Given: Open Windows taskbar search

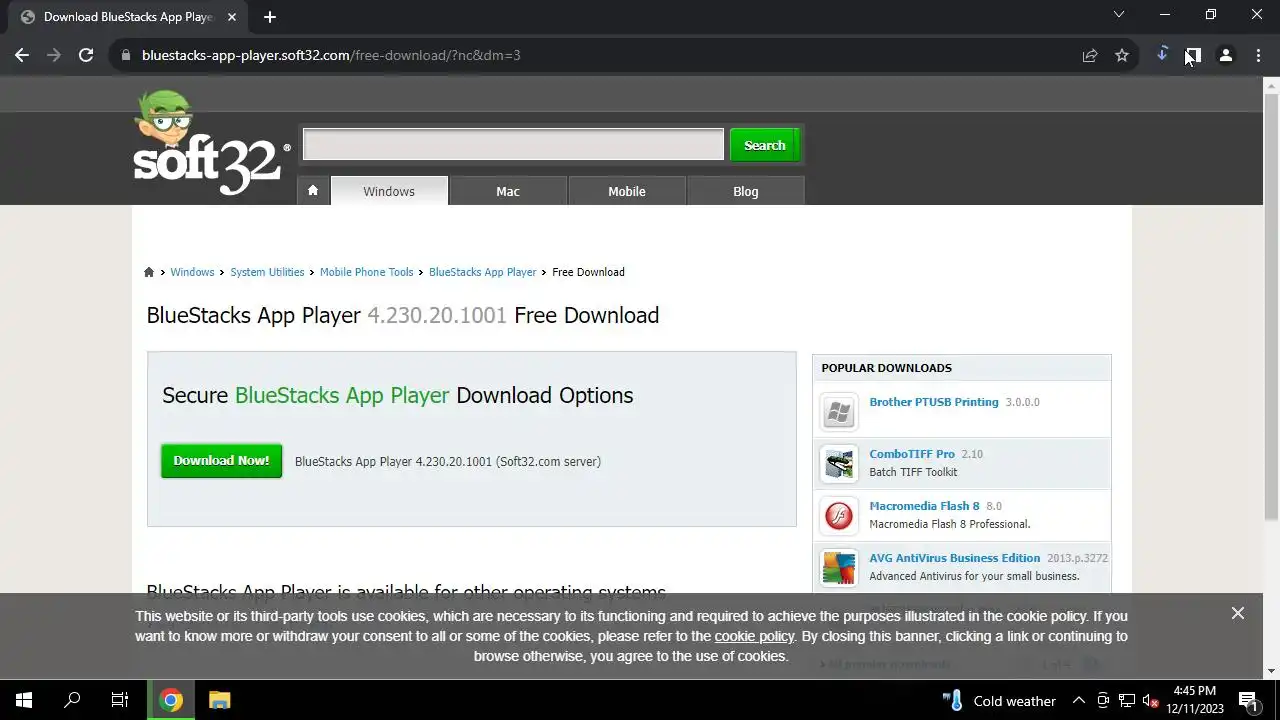Looking at the screenshot, I should (72, 700).
